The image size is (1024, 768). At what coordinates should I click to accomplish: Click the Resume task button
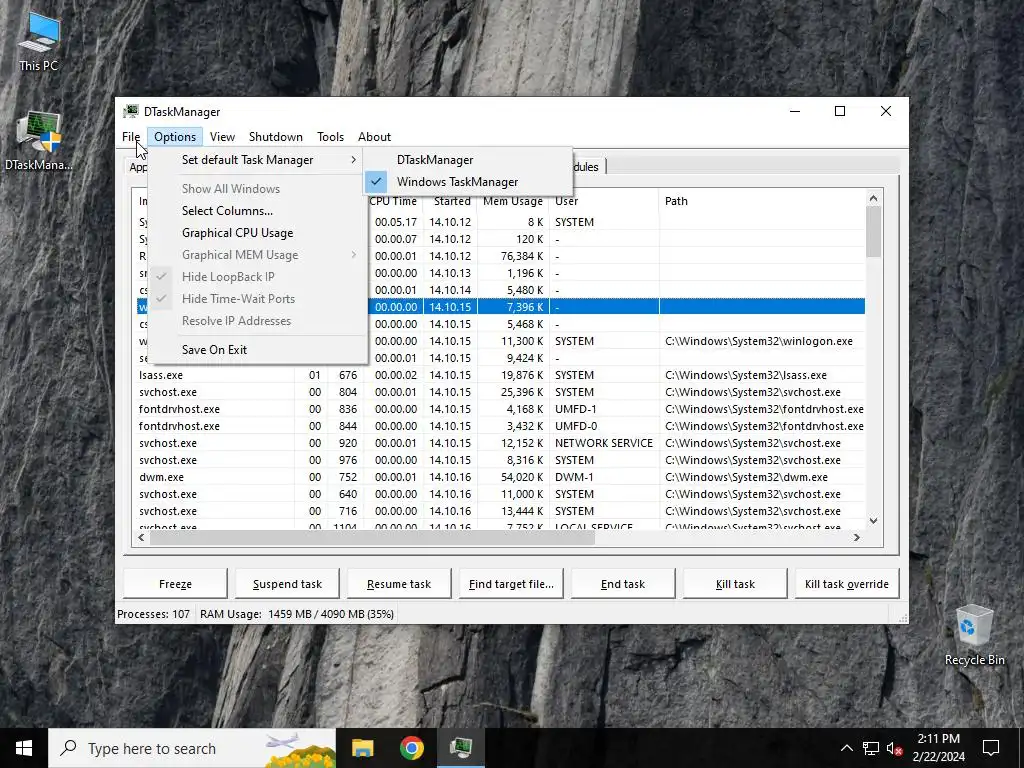point(399,584)
